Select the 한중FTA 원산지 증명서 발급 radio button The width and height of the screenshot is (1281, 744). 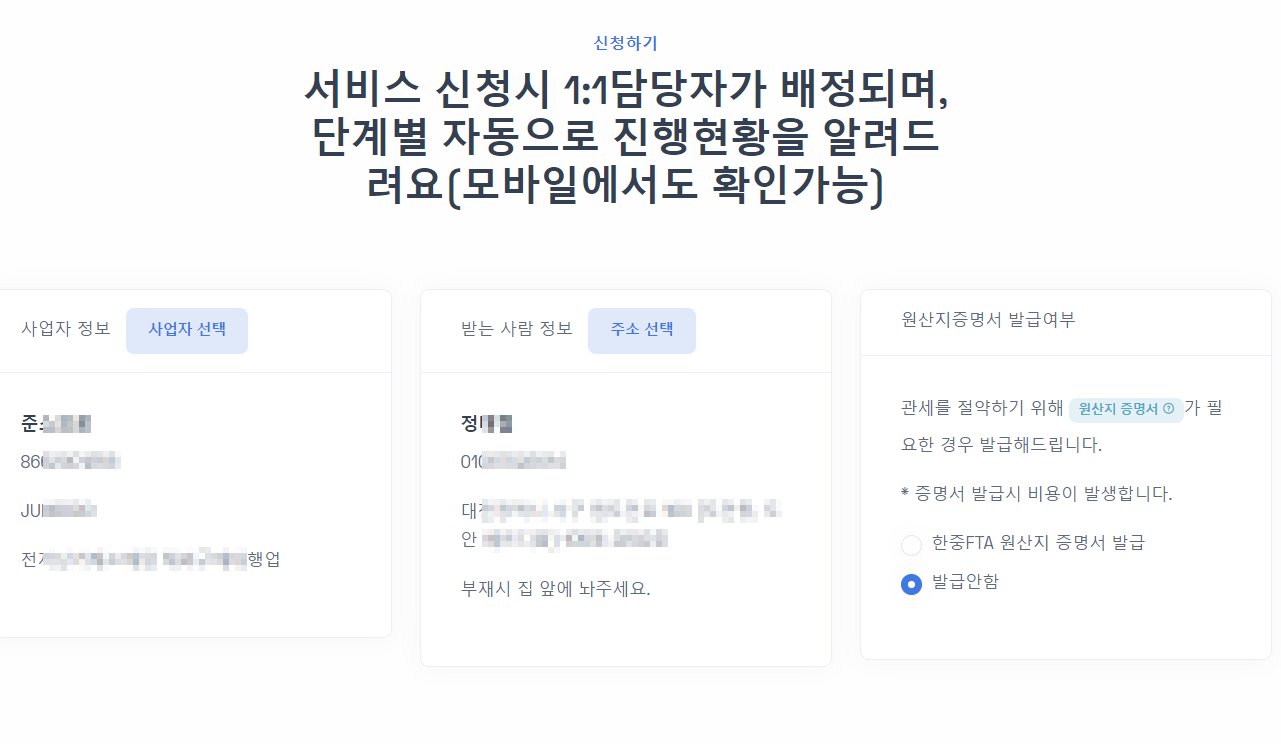click(911, 545)
